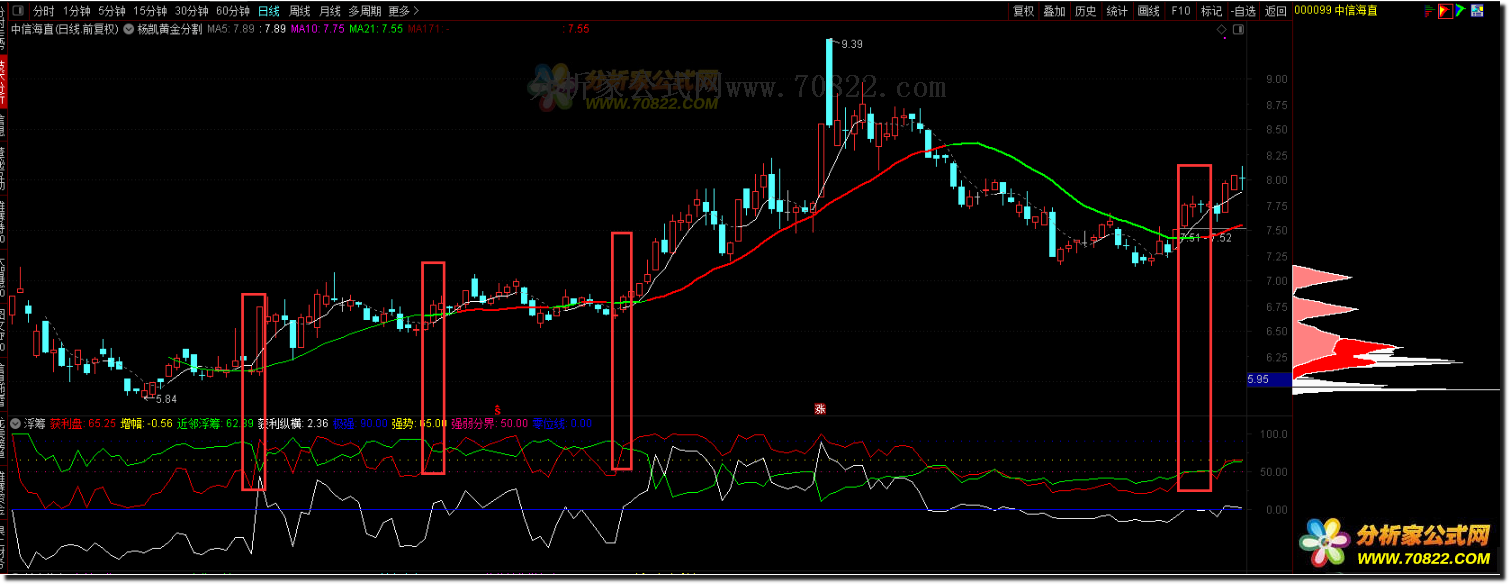Select the 60分钟 period
Screen dimensions: 1510x584
coord(234,11)
